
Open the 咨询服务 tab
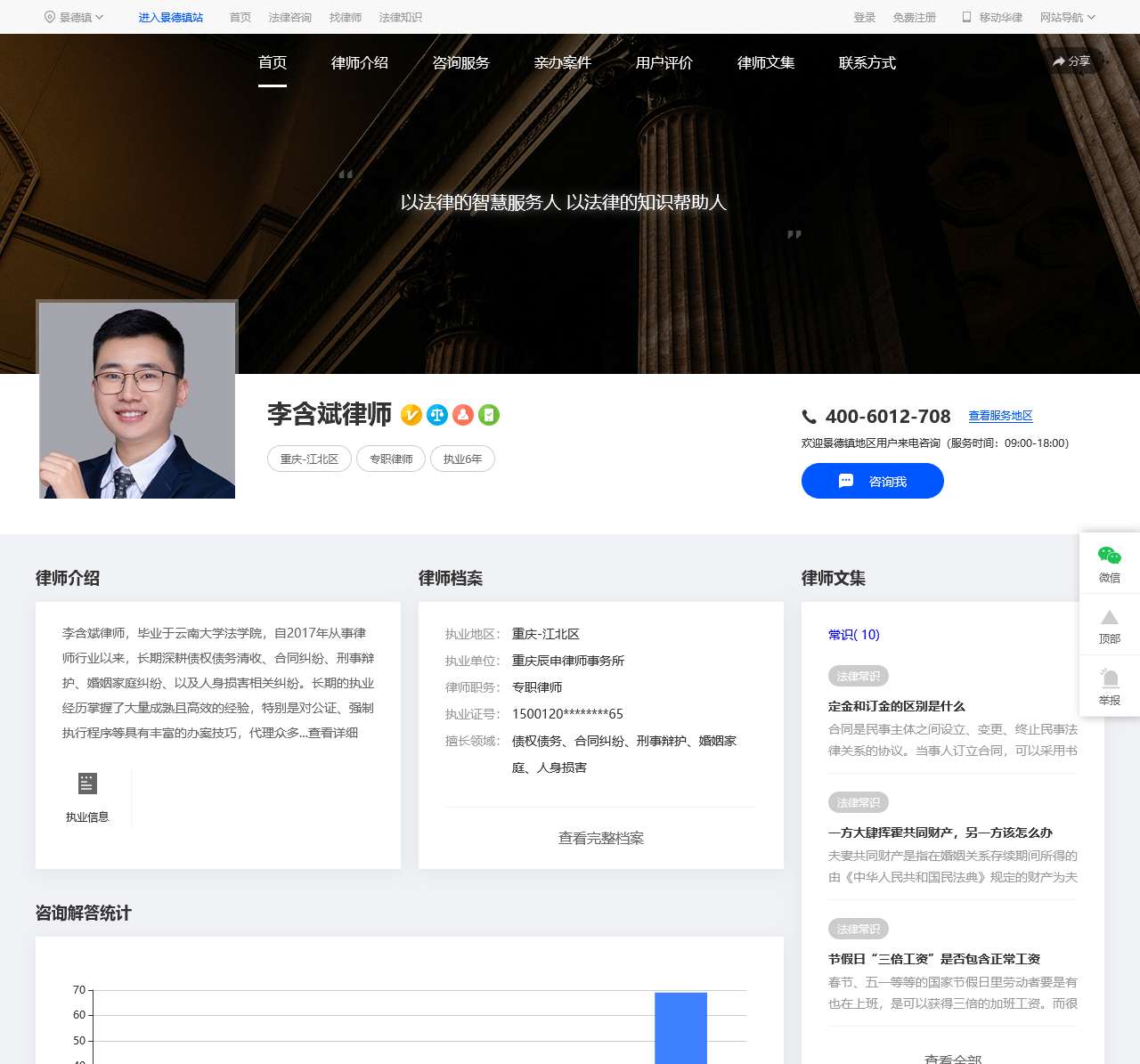[461, 62]
